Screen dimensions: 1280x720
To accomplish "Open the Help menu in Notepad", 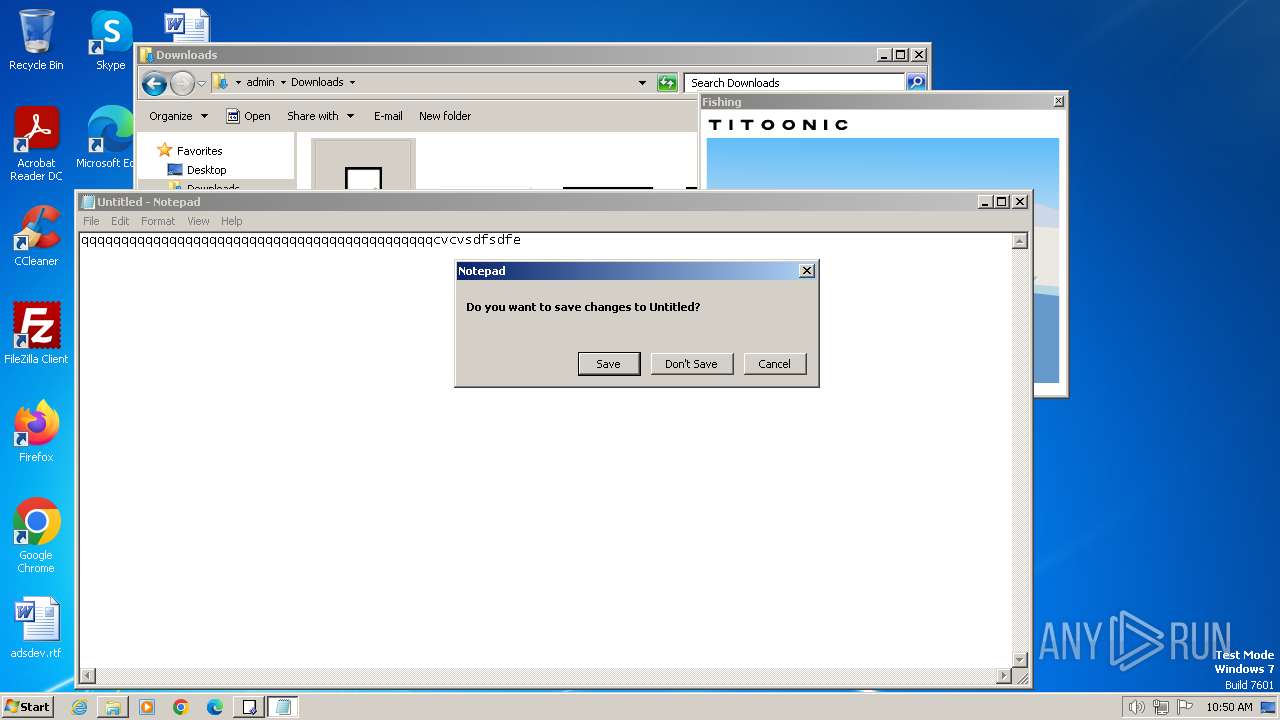I will (x=232, y=221).
